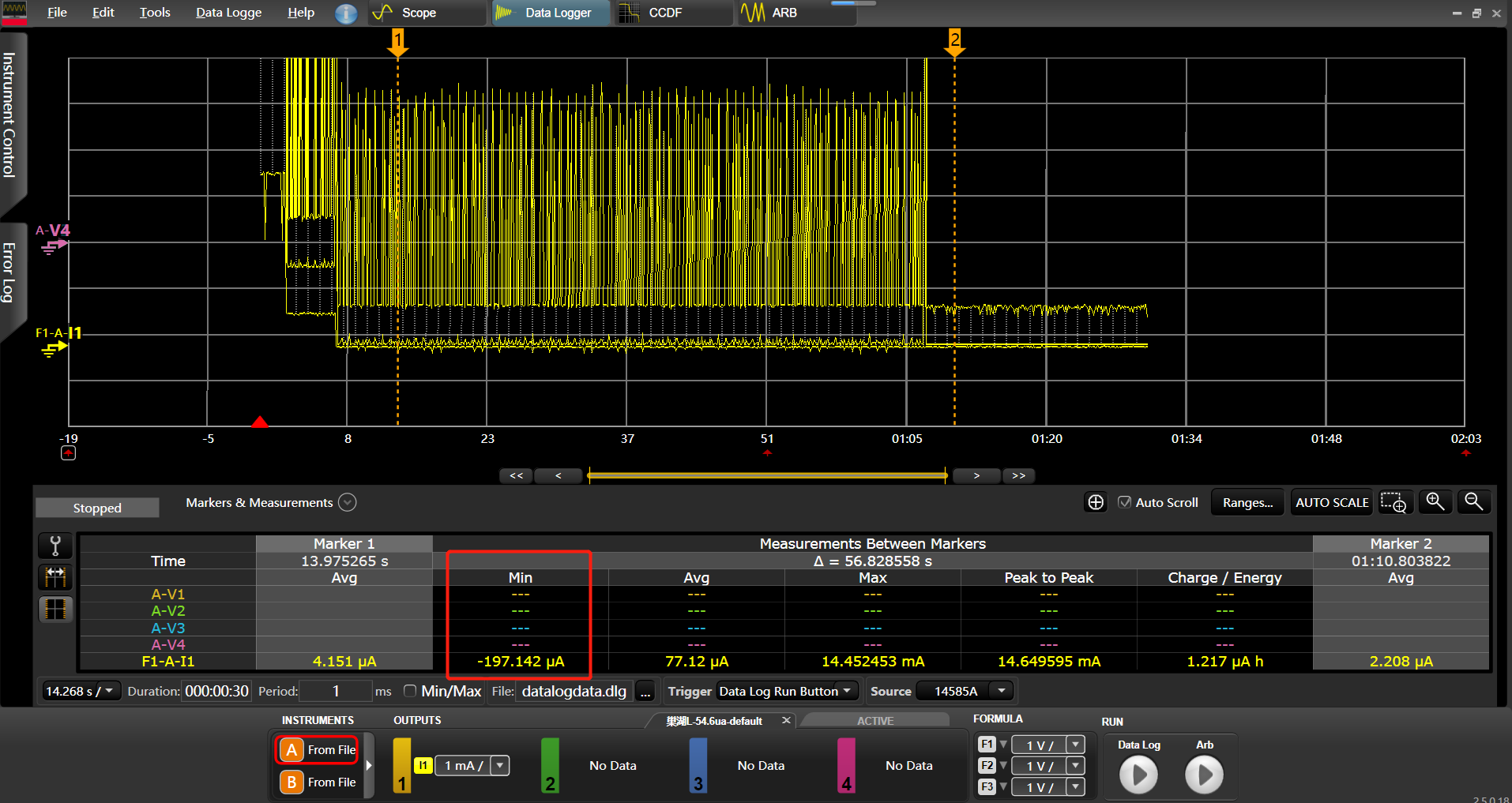Toggle the F1 formula trace button

(987, 745)
